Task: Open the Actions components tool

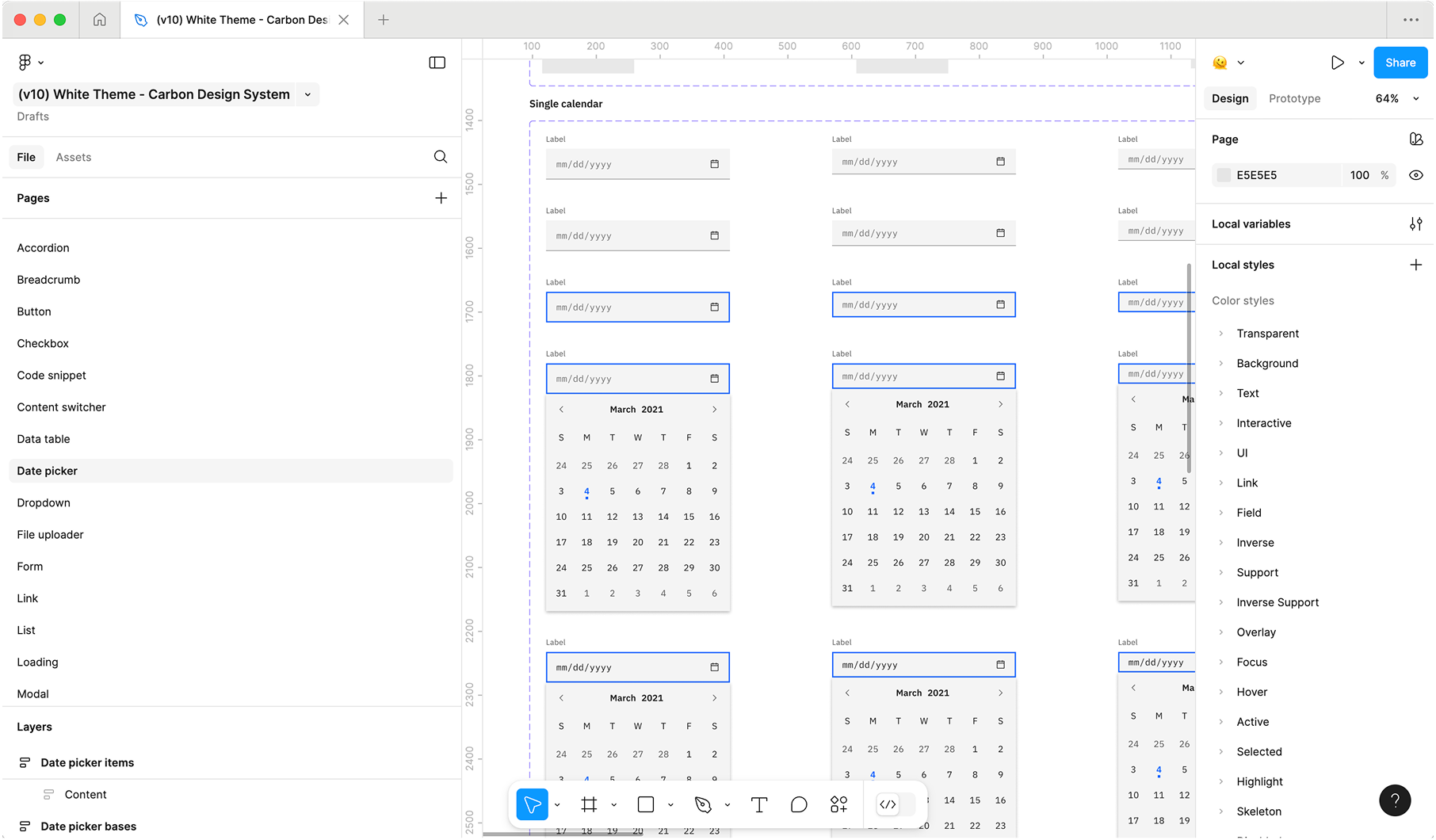Action: (x=839, y=805)
